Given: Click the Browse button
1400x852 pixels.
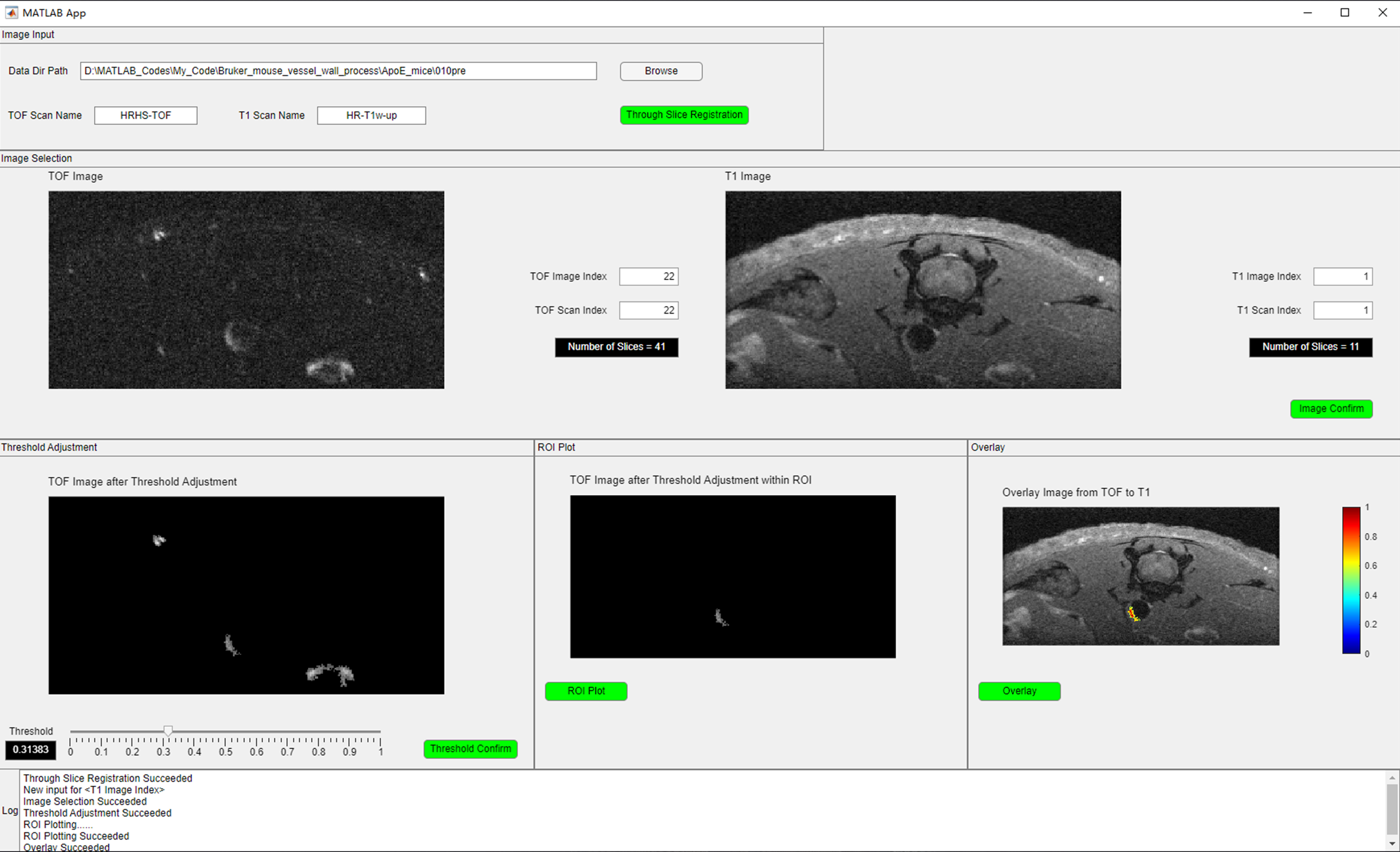Looking at the screenshot, I should click(x=661, y=71).
